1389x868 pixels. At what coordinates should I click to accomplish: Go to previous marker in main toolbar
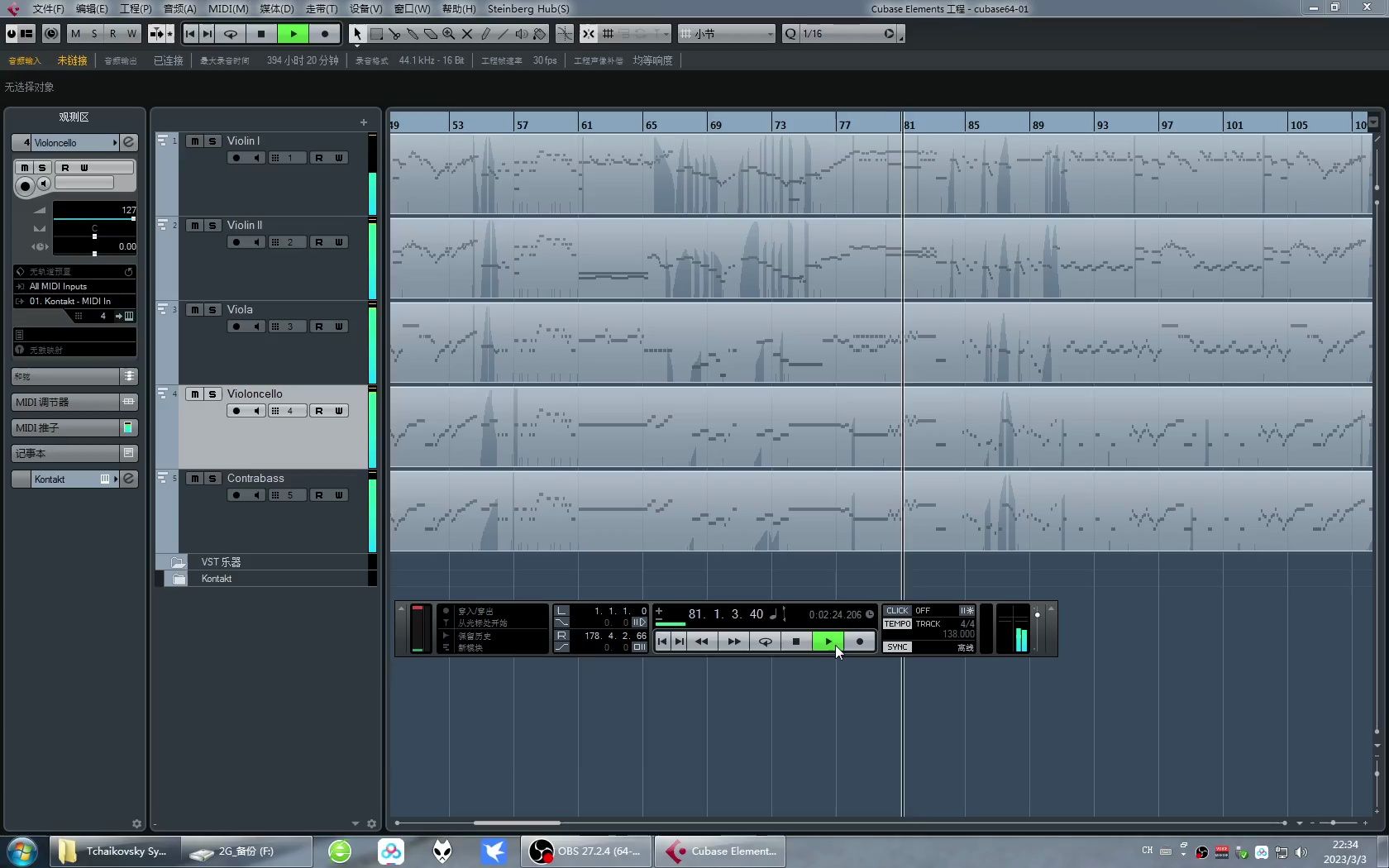pyautogui.click(x=190, y=34)
